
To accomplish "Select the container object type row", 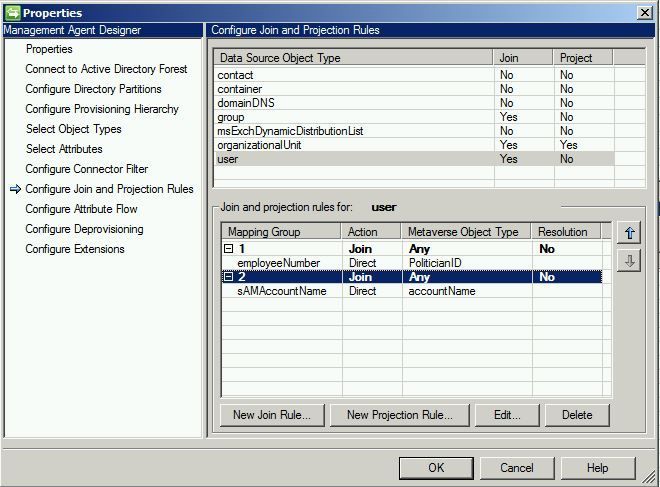I will (x=414, y=89).
